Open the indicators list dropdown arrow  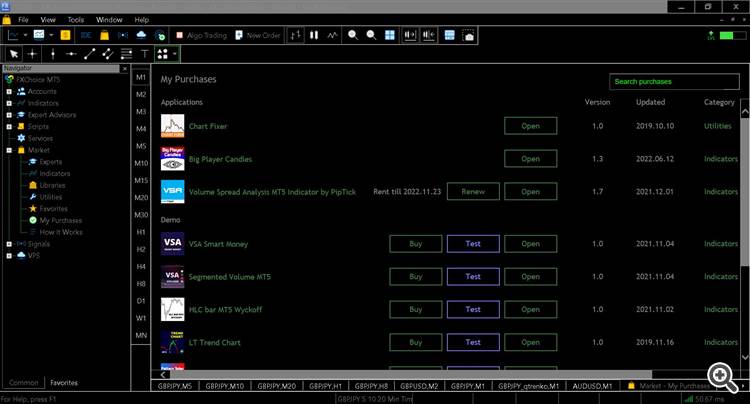coord(51,35)
